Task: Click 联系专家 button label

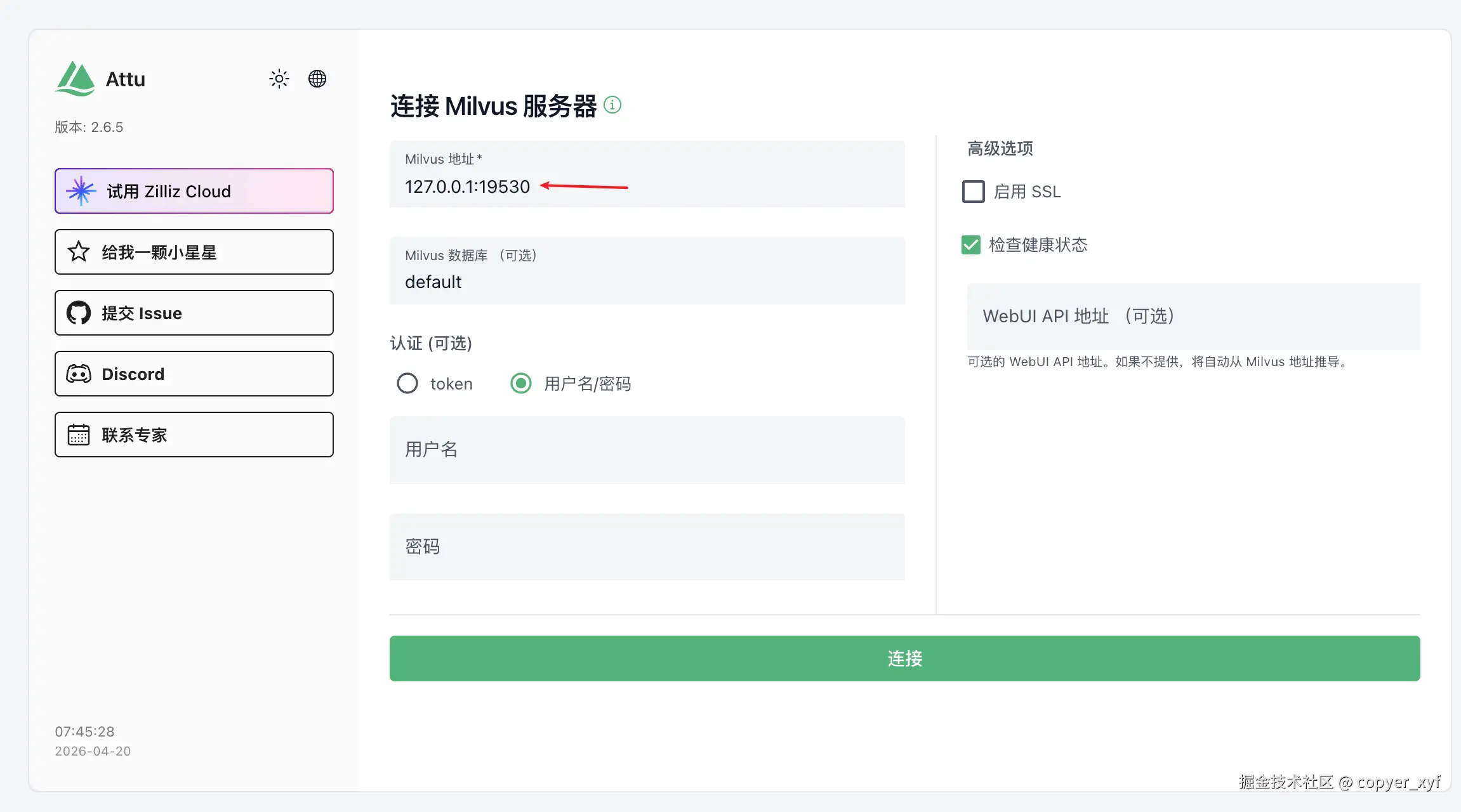Action: (135, 435)
